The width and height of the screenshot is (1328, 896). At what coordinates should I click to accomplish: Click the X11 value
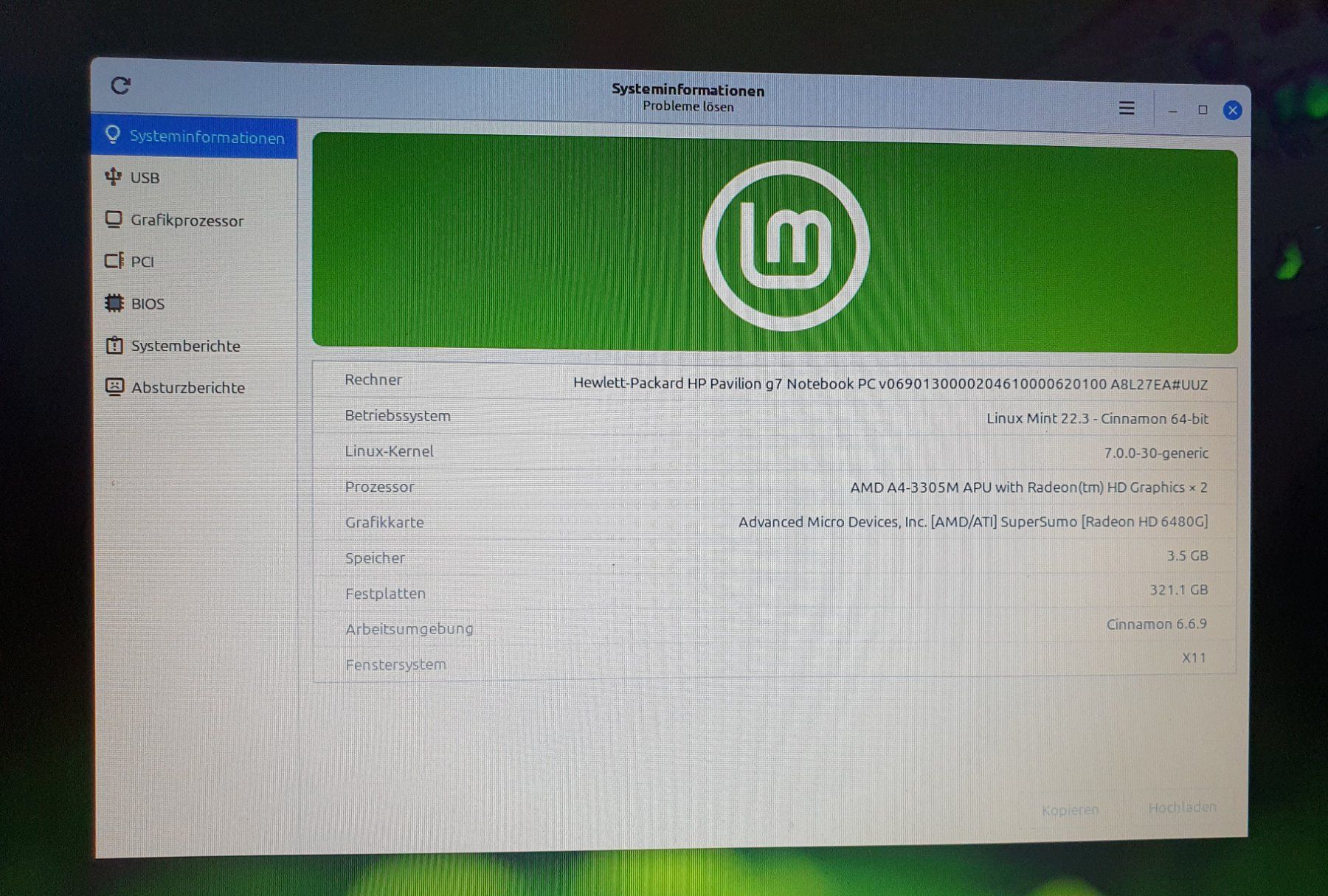(x=1194, y=658)
